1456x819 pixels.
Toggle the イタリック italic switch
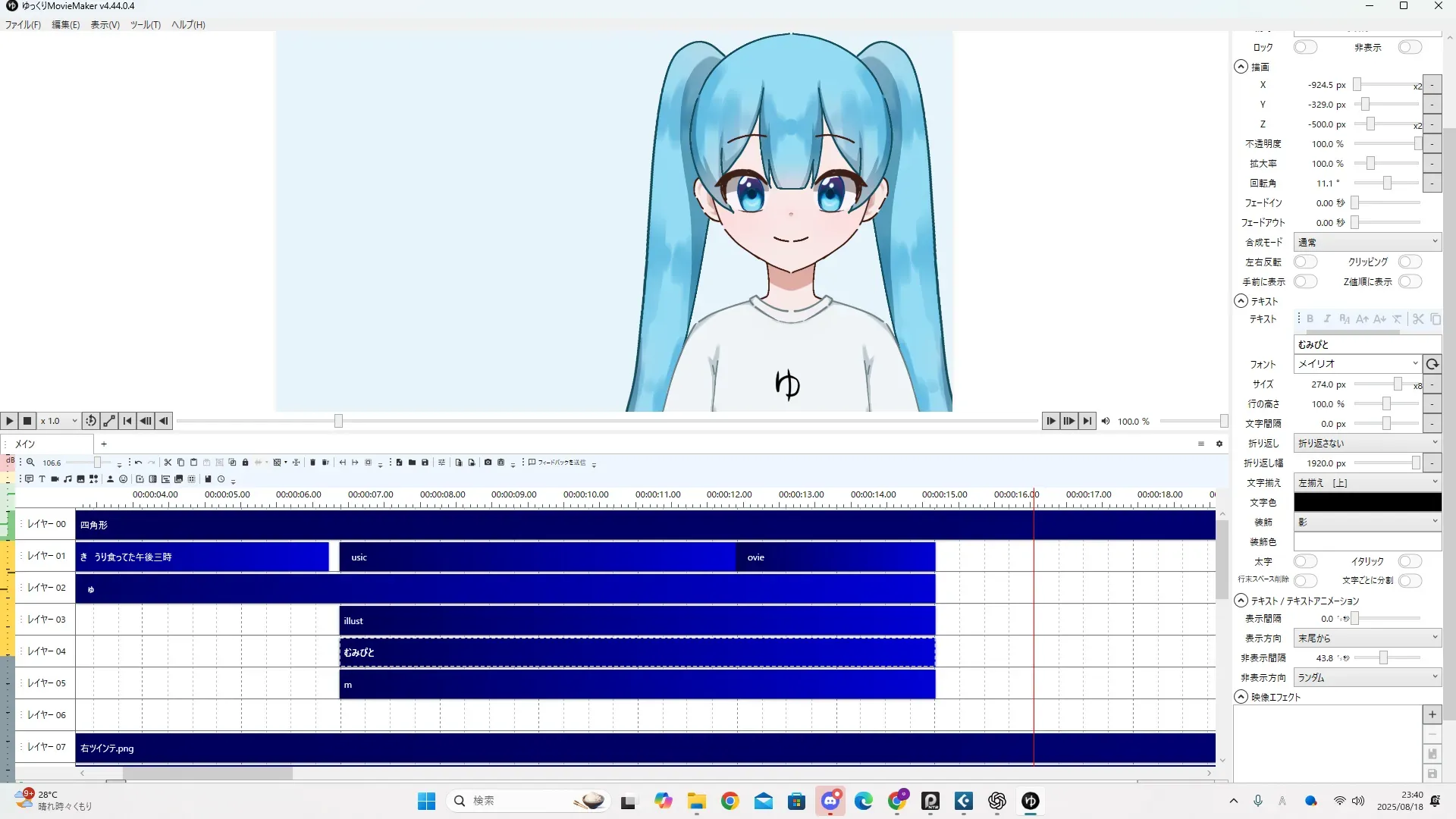point(1410,561)
